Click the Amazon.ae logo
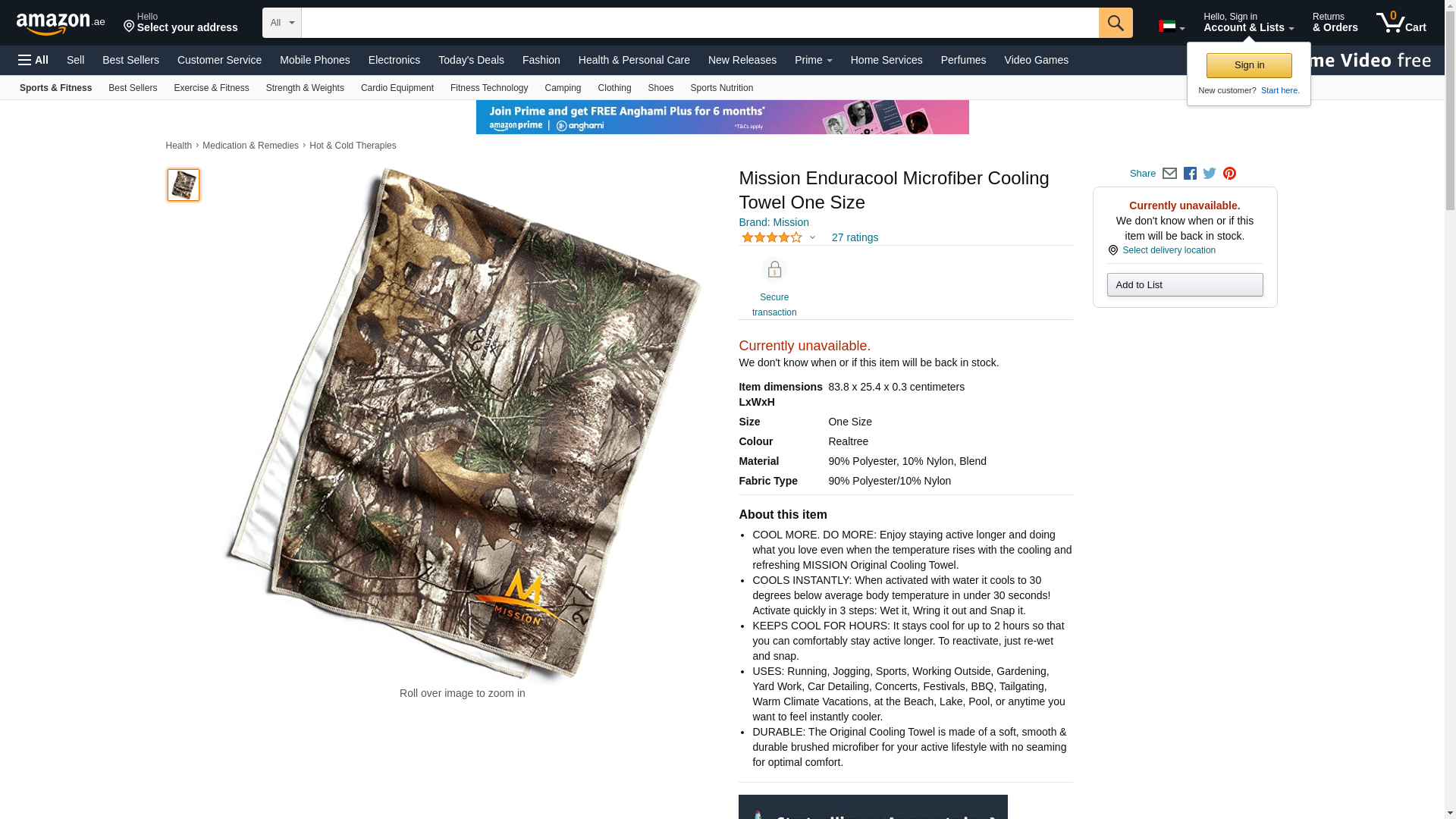Image resolution: width=1456 pixels, height=819 pixels. (61, 24)
